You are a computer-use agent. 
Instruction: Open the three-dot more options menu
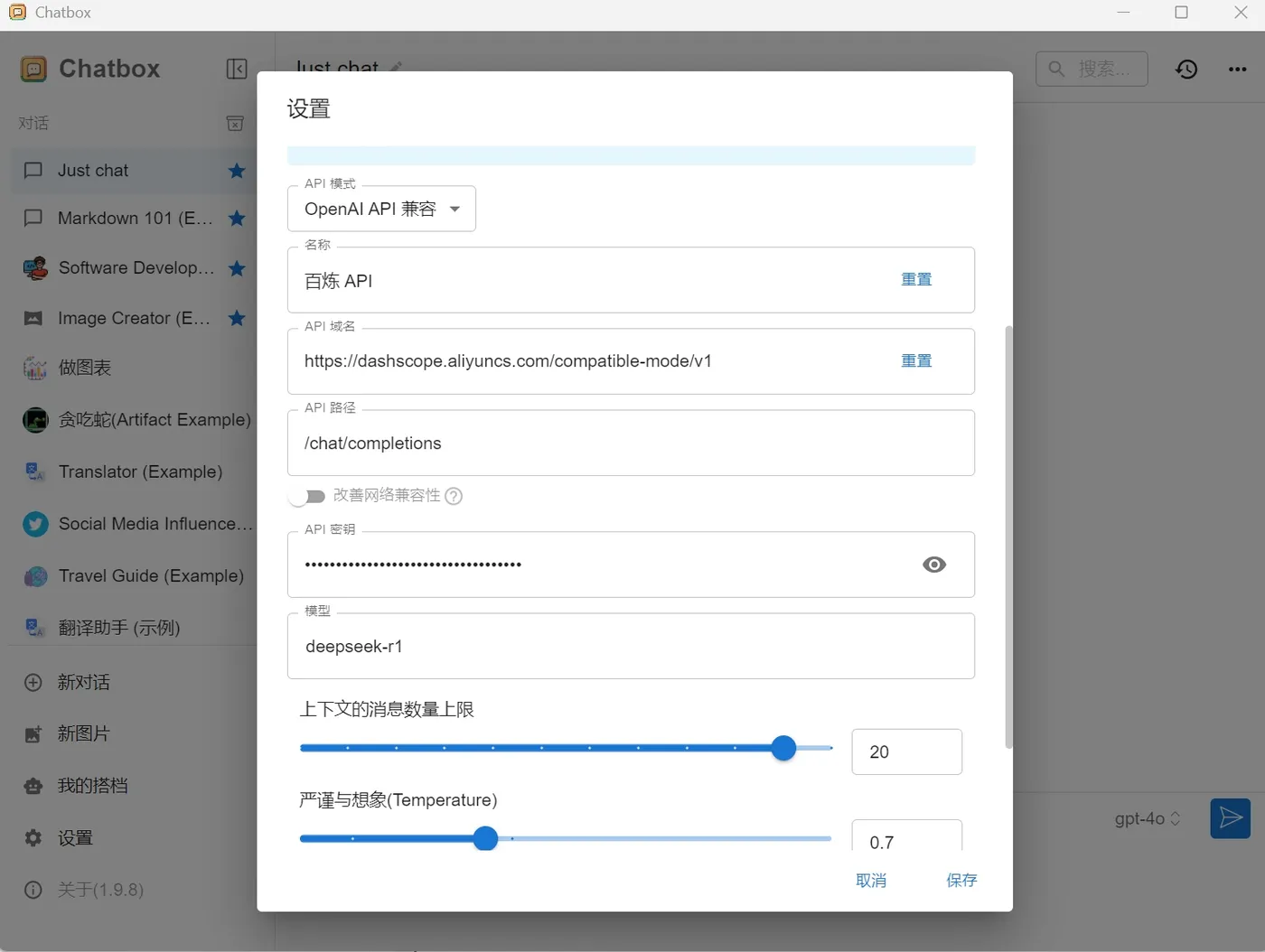pyautogui.click(x=1237, y=69)
